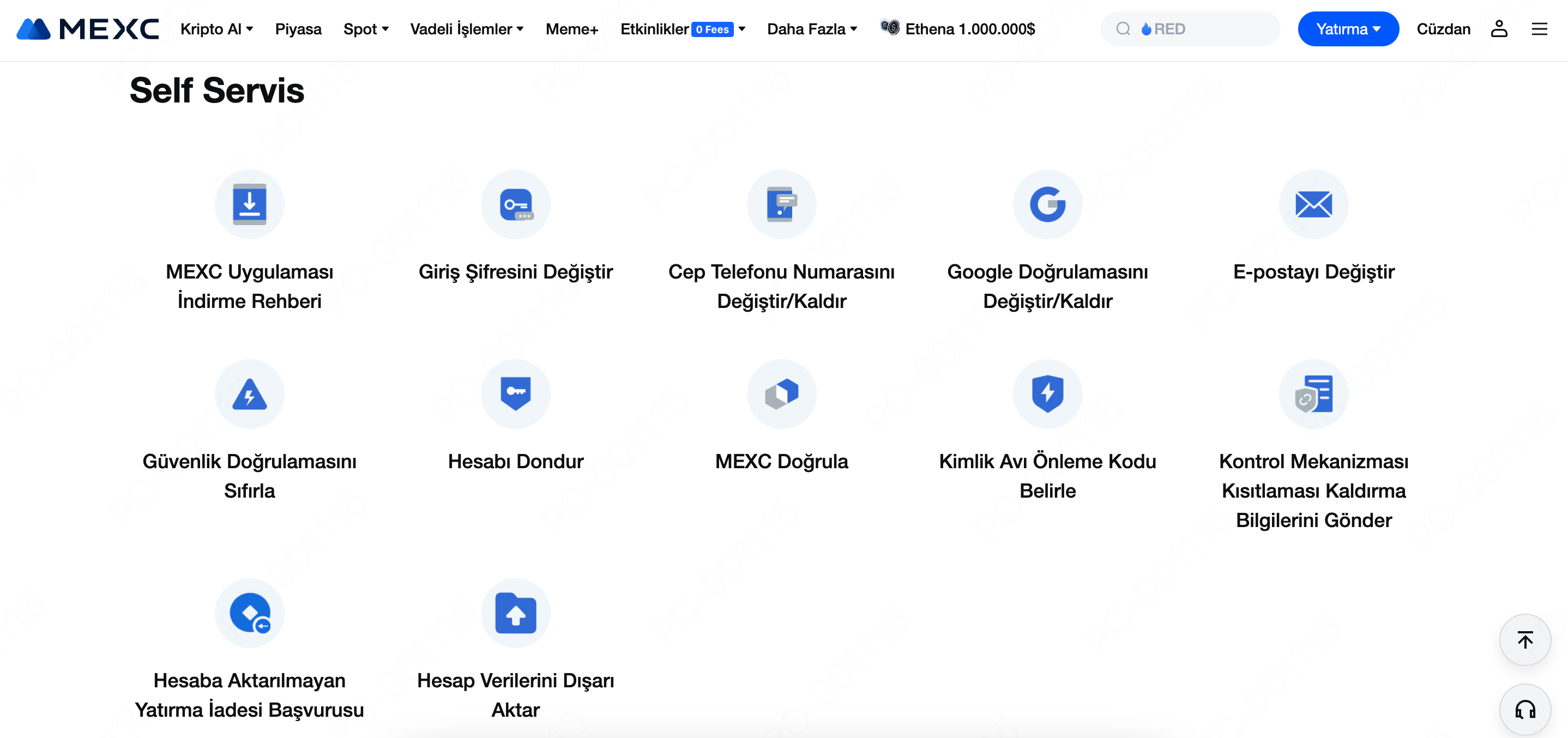
Task: Focus the RED search input field
Action: (1190, 28)
